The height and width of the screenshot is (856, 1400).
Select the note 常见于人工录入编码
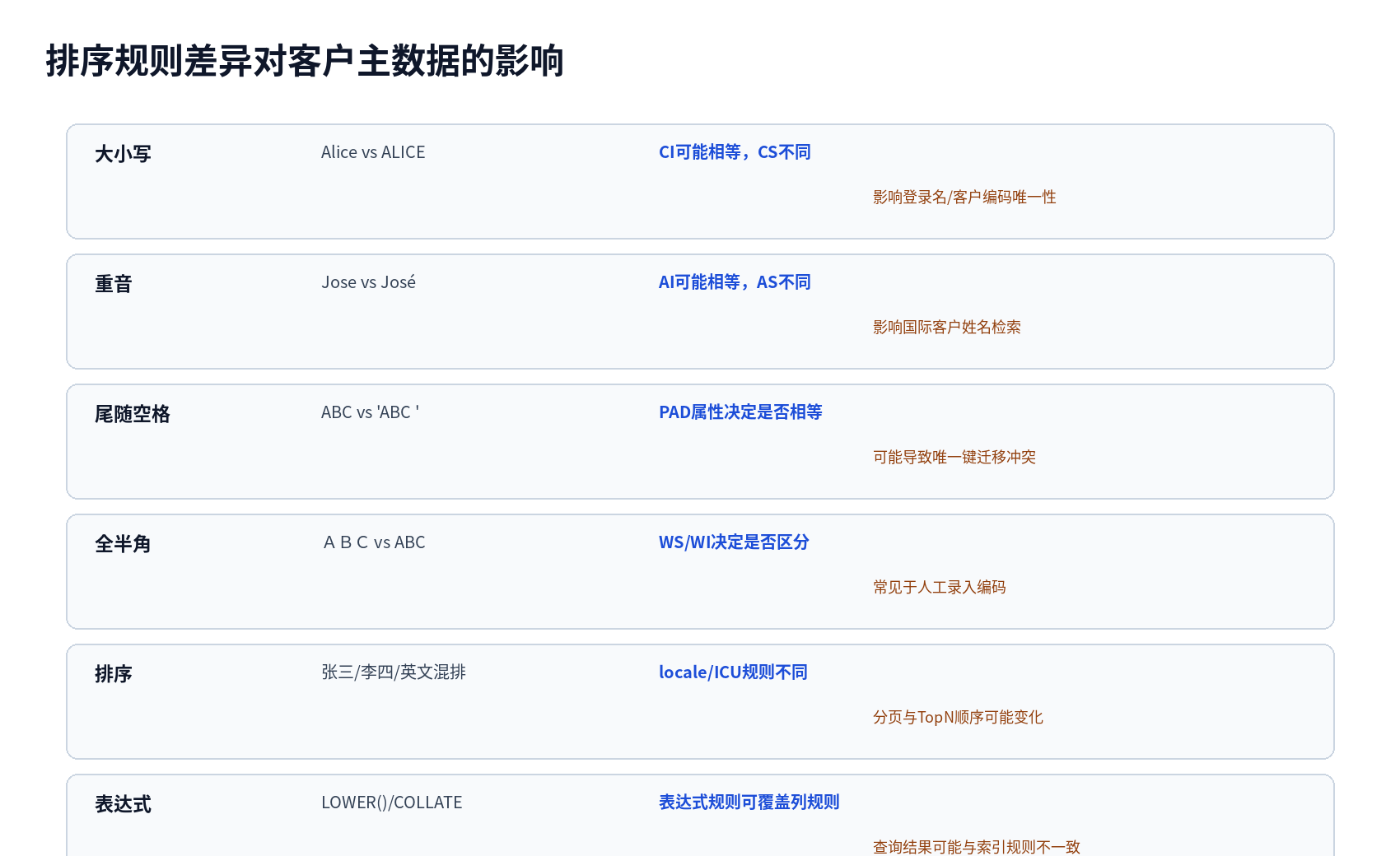click(x=940, y=587)
